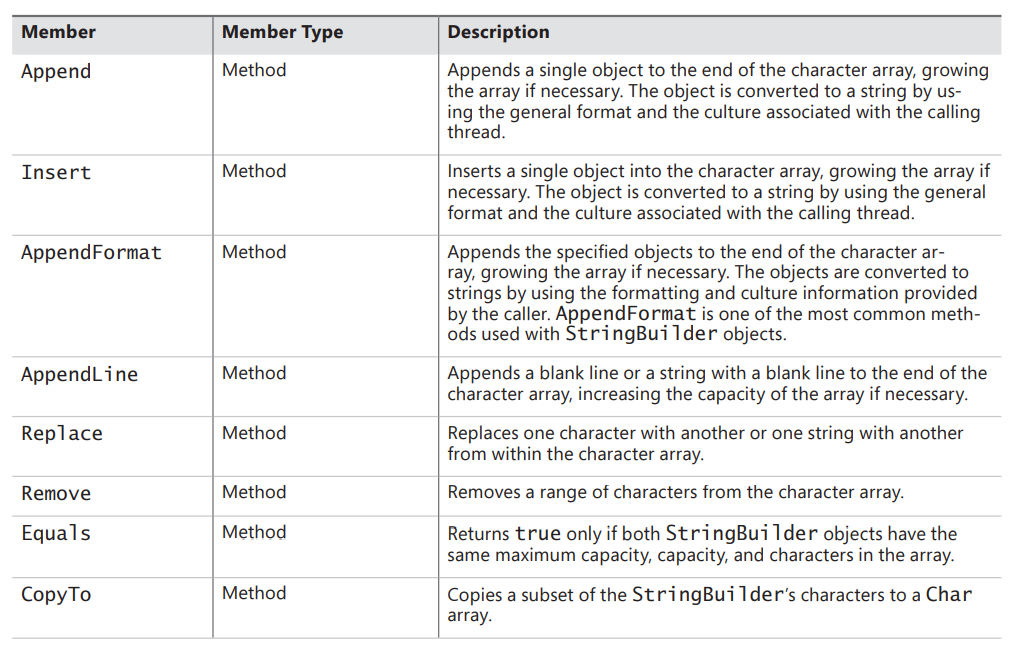Select the Insert member name

[56, 173]
